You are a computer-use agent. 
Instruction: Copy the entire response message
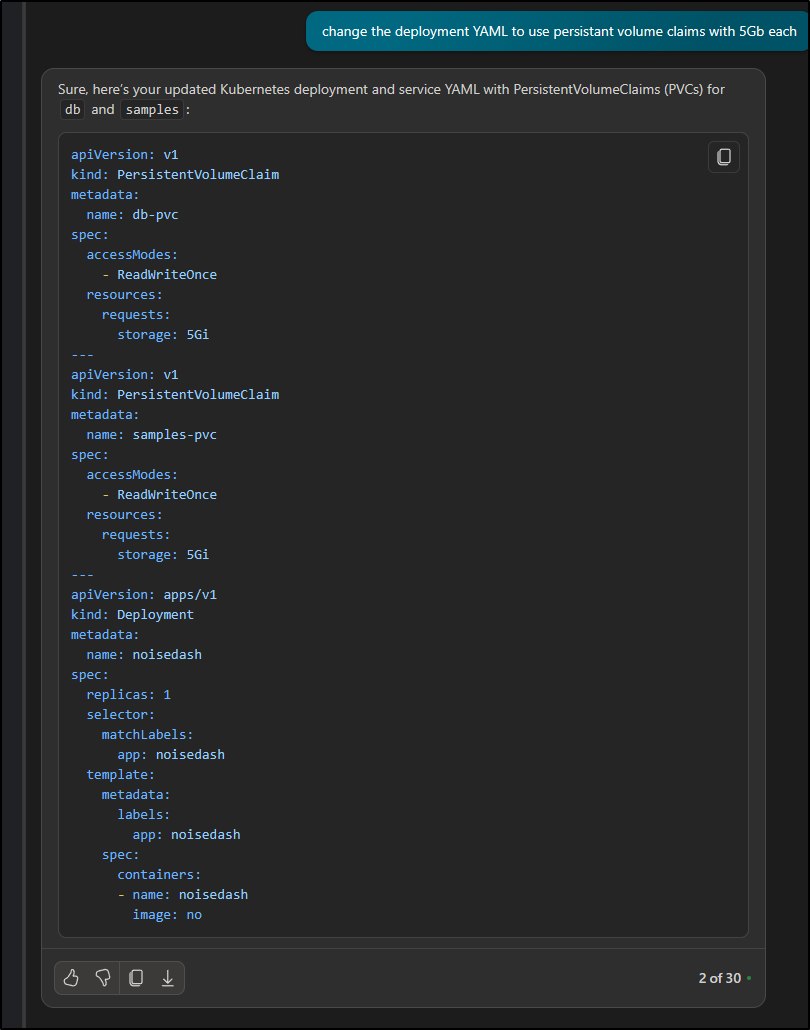pyautogui.click(x=136, y=978)
